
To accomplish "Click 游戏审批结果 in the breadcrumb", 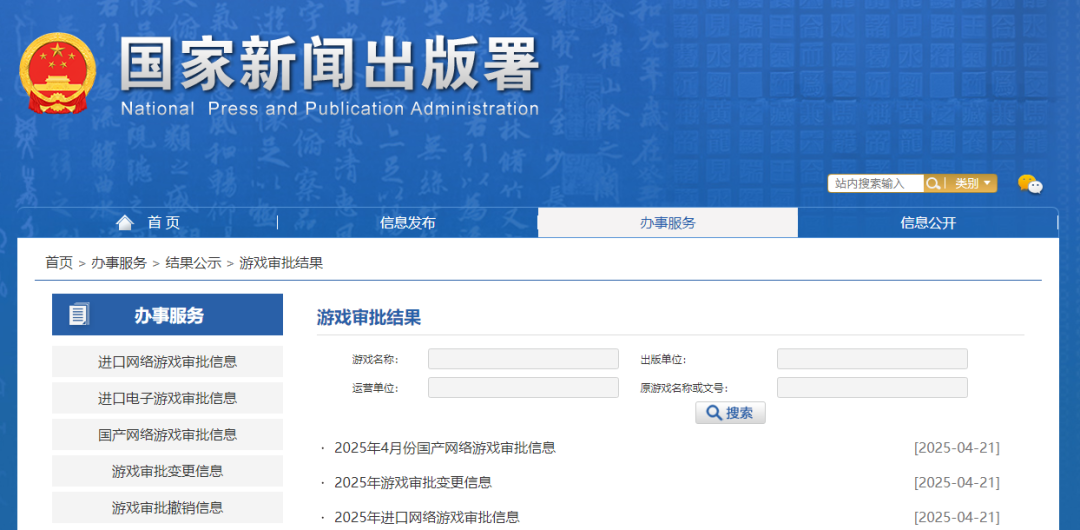I will click(x=281, y=263).
